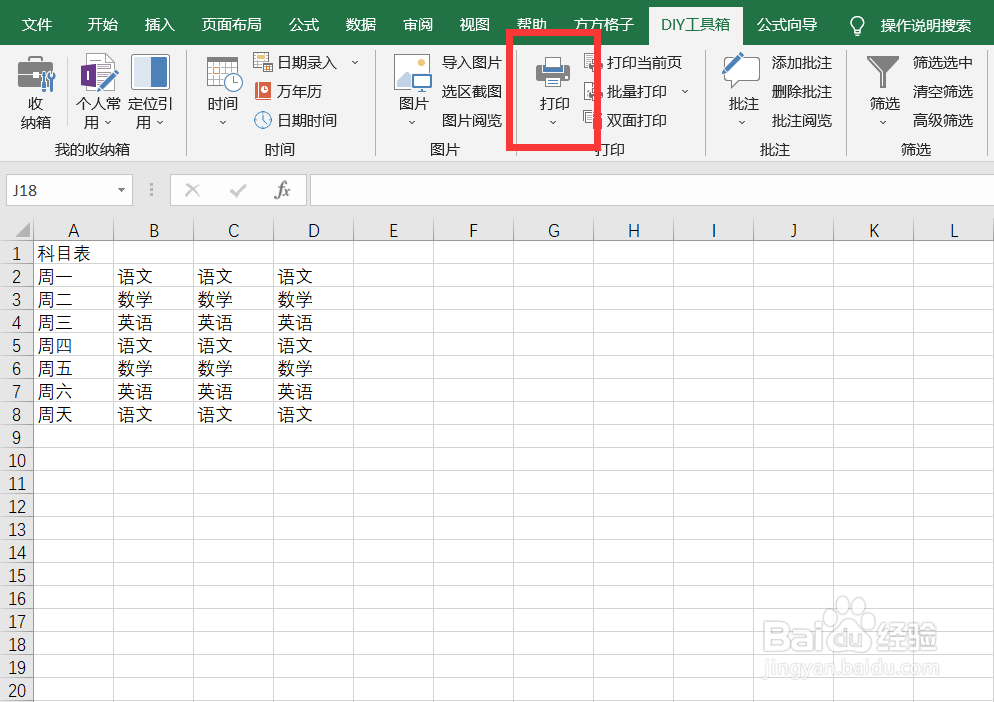Screen dimensions: 994x702
Task: Click the 个人常用 icon
Action: pyautogui.click(x=98, y=72)
